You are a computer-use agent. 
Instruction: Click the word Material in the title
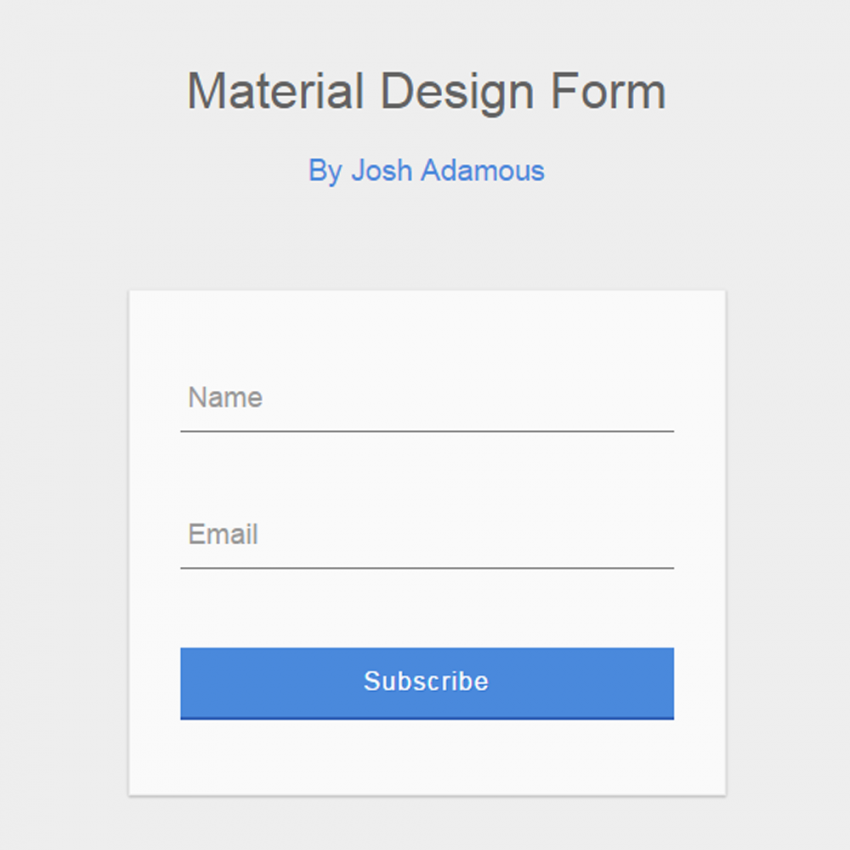pos(275,92)
